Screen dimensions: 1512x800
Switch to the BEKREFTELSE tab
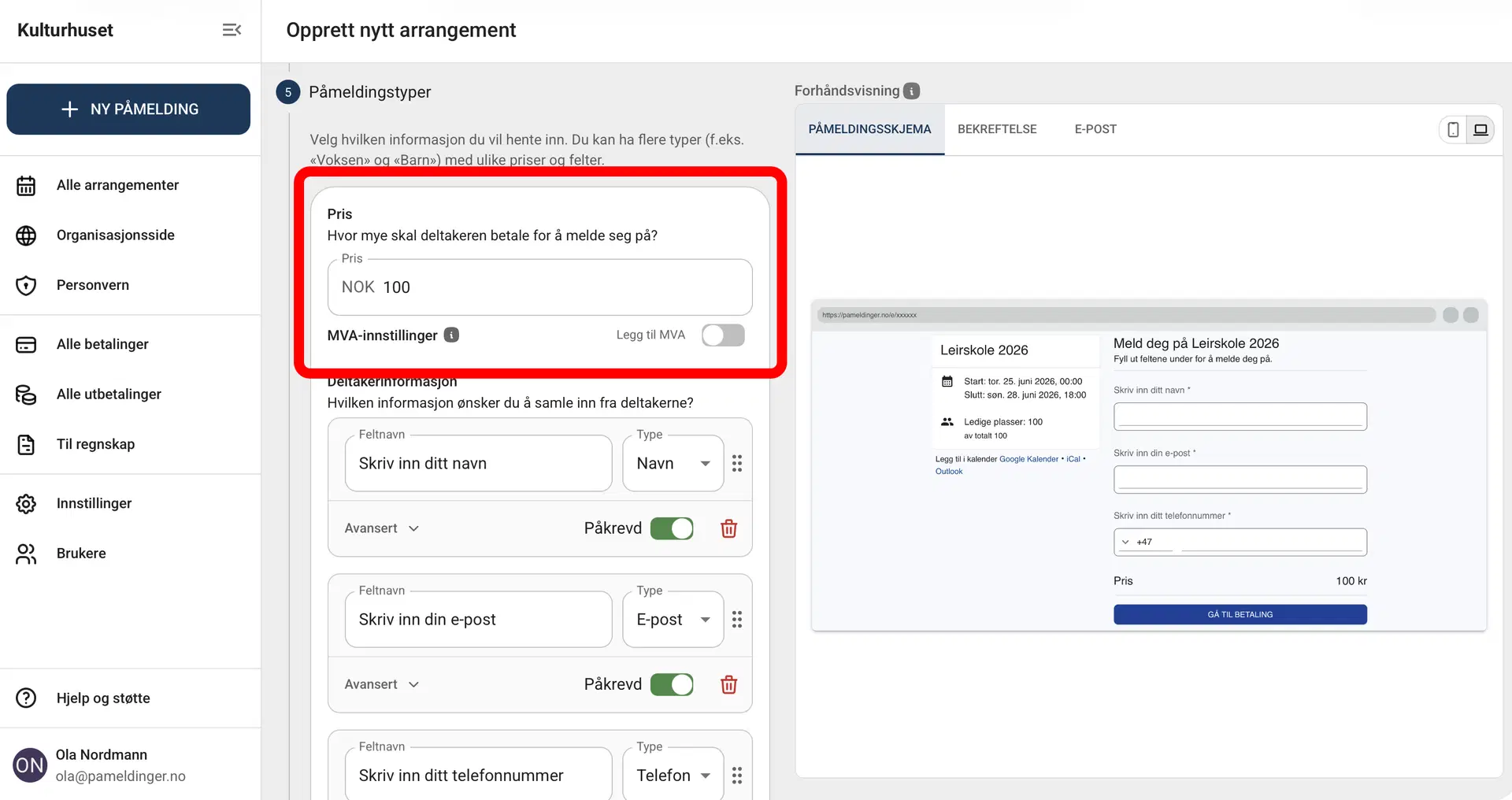pyautogui.click(x=997, y=129)
